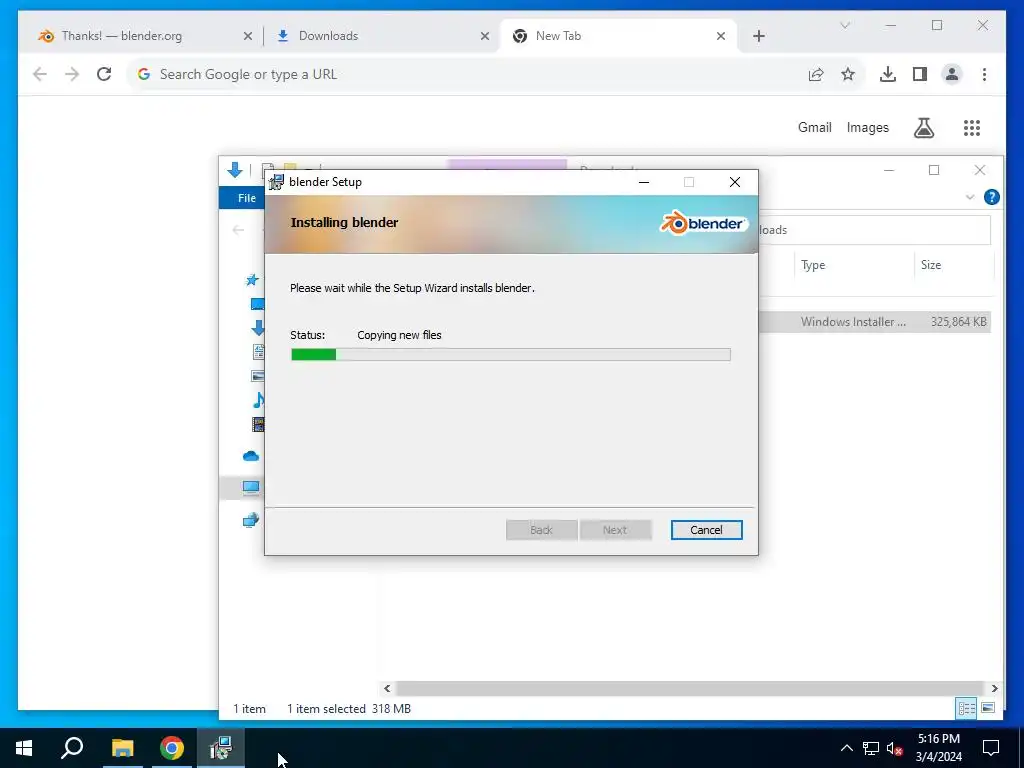This screenshot has width=1024, height=768.
Task: Switch Explorer to large icons view
Action: [988, 708]
